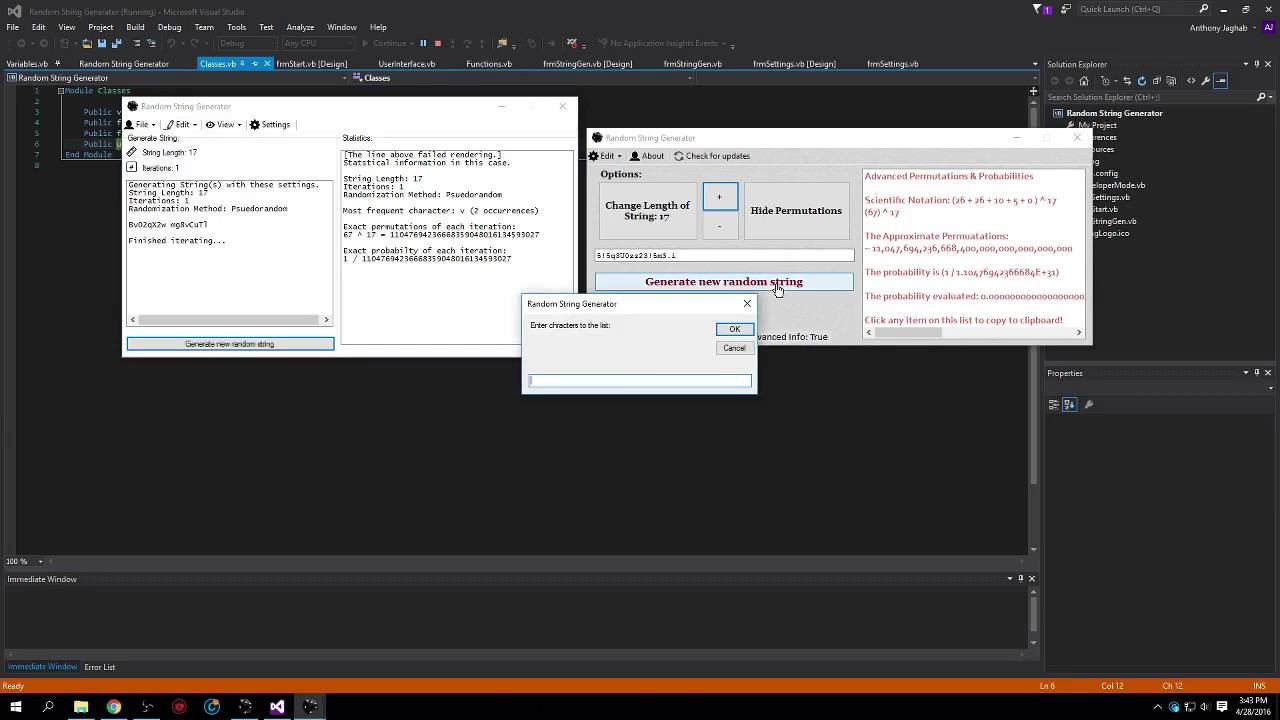
Task: Toggle auto-hide pin on Properties panel
Action: [1257, 373]
